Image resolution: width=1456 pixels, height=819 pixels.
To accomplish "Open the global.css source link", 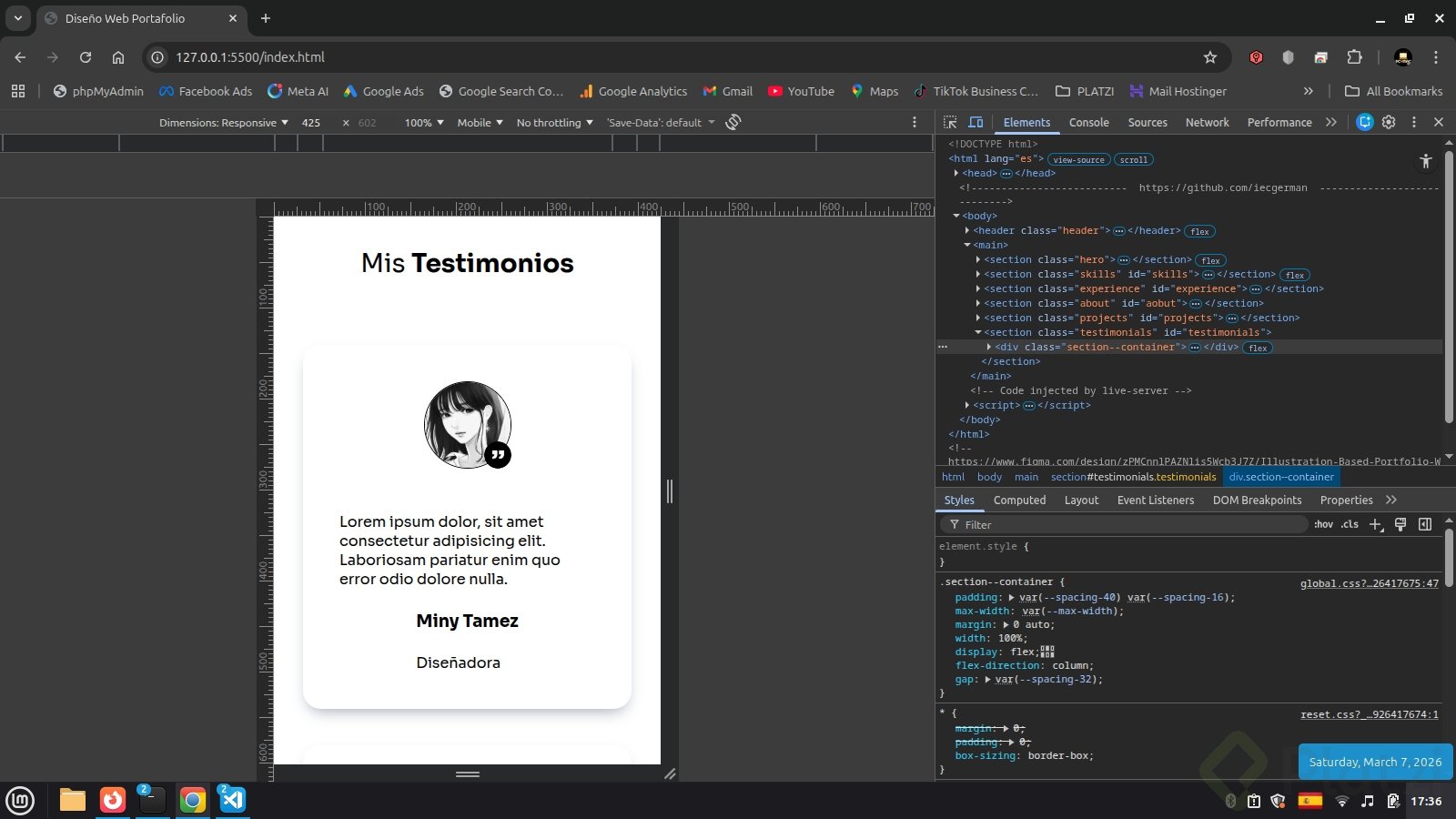I will click(1369, 583).
